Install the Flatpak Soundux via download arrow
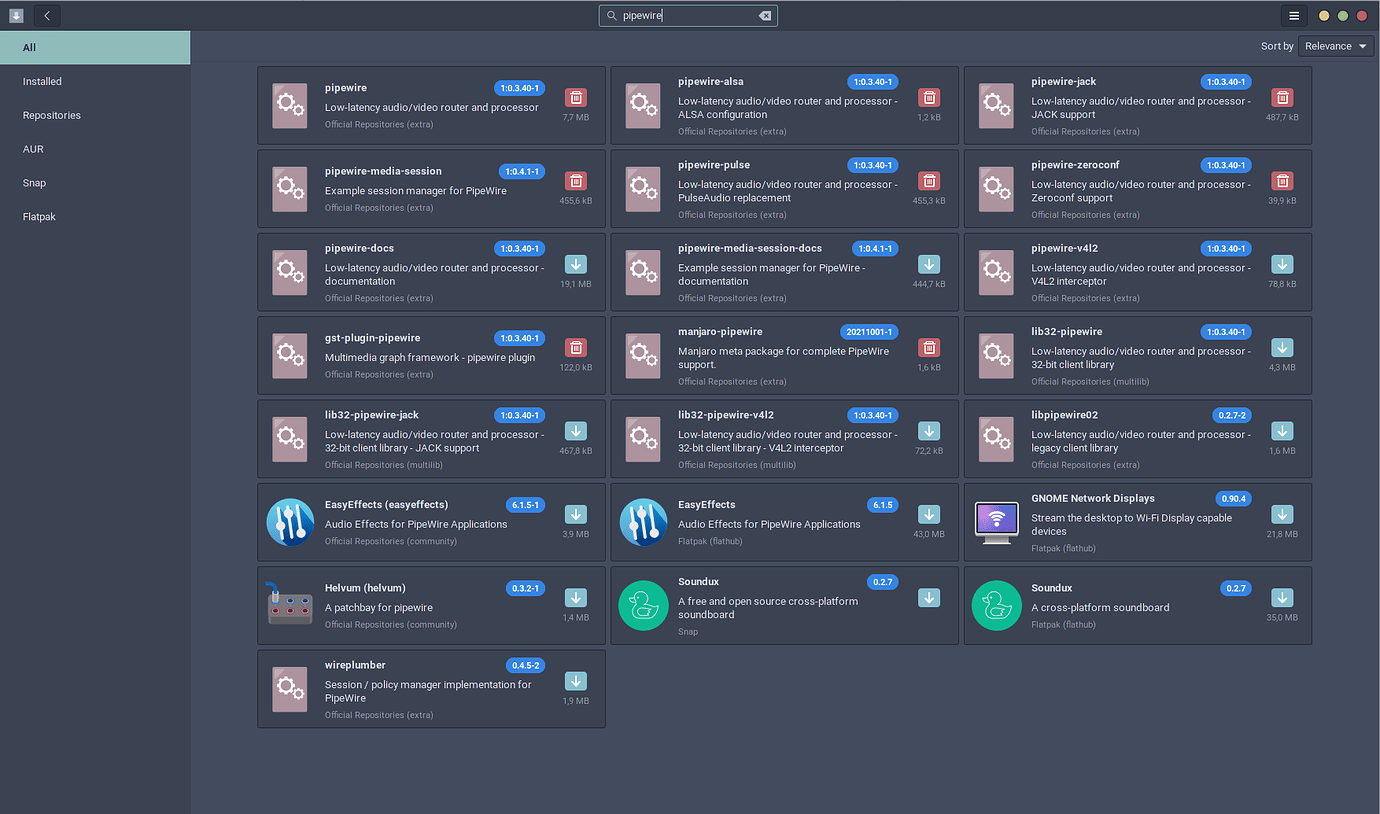 click(1282, 598)
